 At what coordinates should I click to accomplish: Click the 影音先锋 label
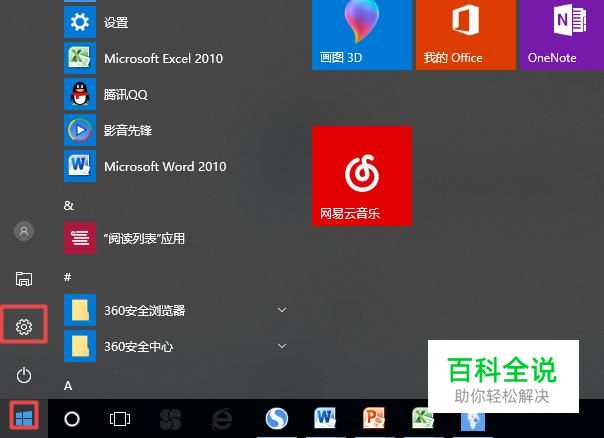(128, 130)
